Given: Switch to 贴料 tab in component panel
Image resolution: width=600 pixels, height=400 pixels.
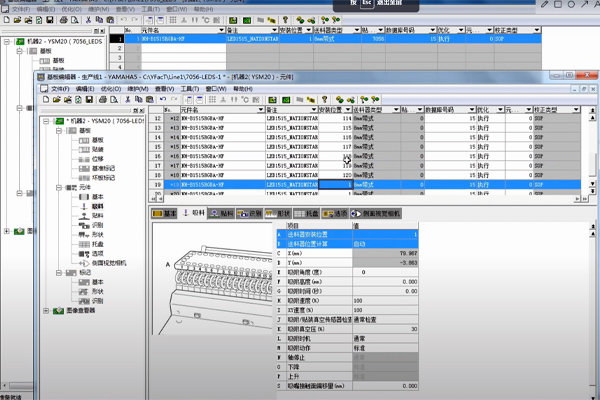Looking at the screenshot, I should click(221, 214).
